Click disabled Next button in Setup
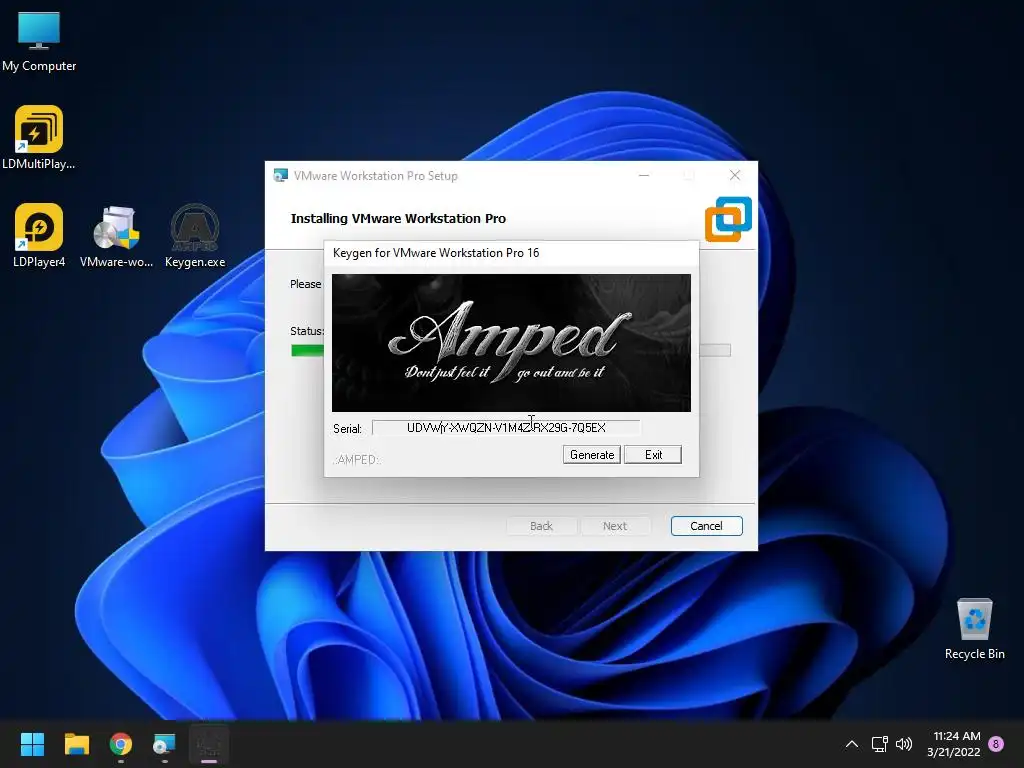 click(615, 526)
